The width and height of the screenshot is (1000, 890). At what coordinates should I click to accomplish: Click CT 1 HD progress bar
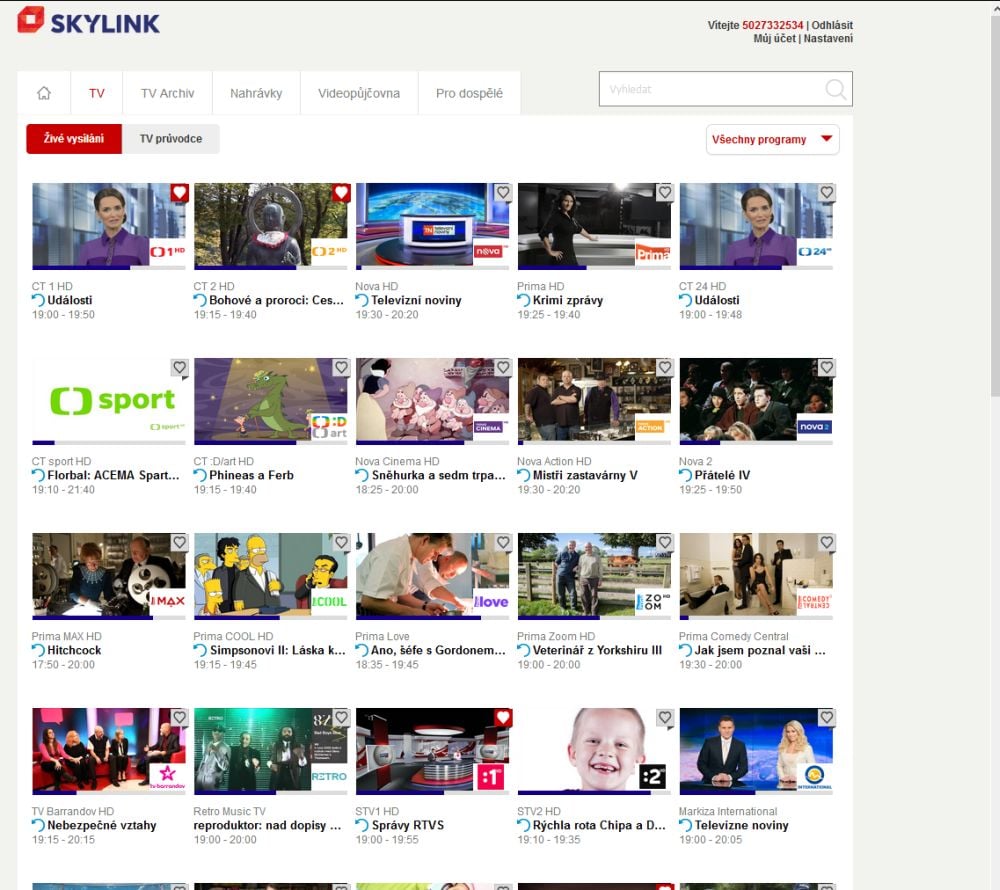pyautogui.click(x=109, y=268)
